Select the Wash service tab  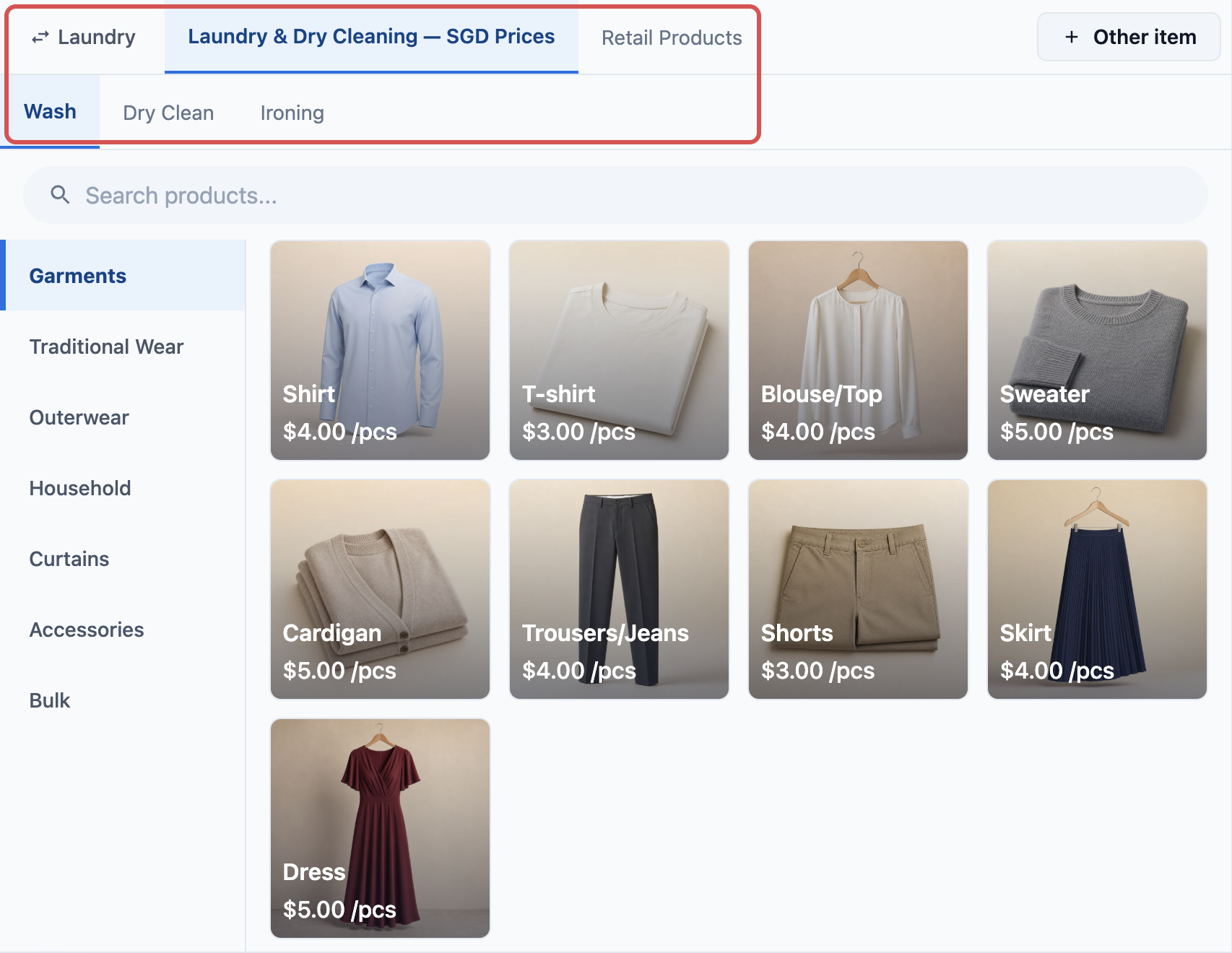click(x=50, y=112)
